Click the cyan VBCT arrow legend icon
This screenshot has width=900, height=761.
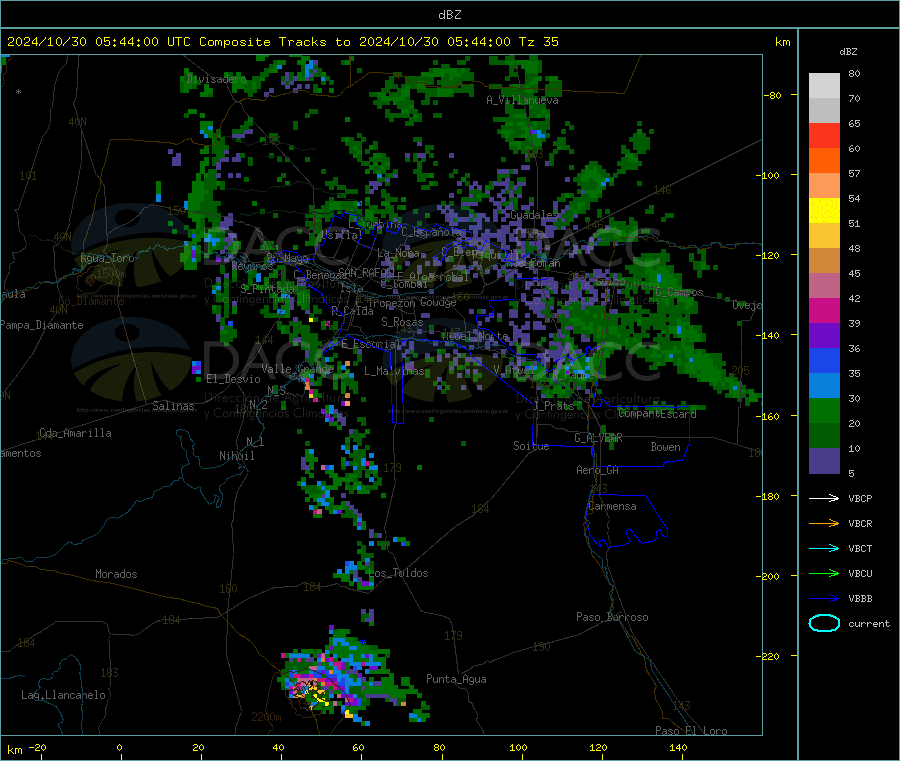click(x=824, y=548)
